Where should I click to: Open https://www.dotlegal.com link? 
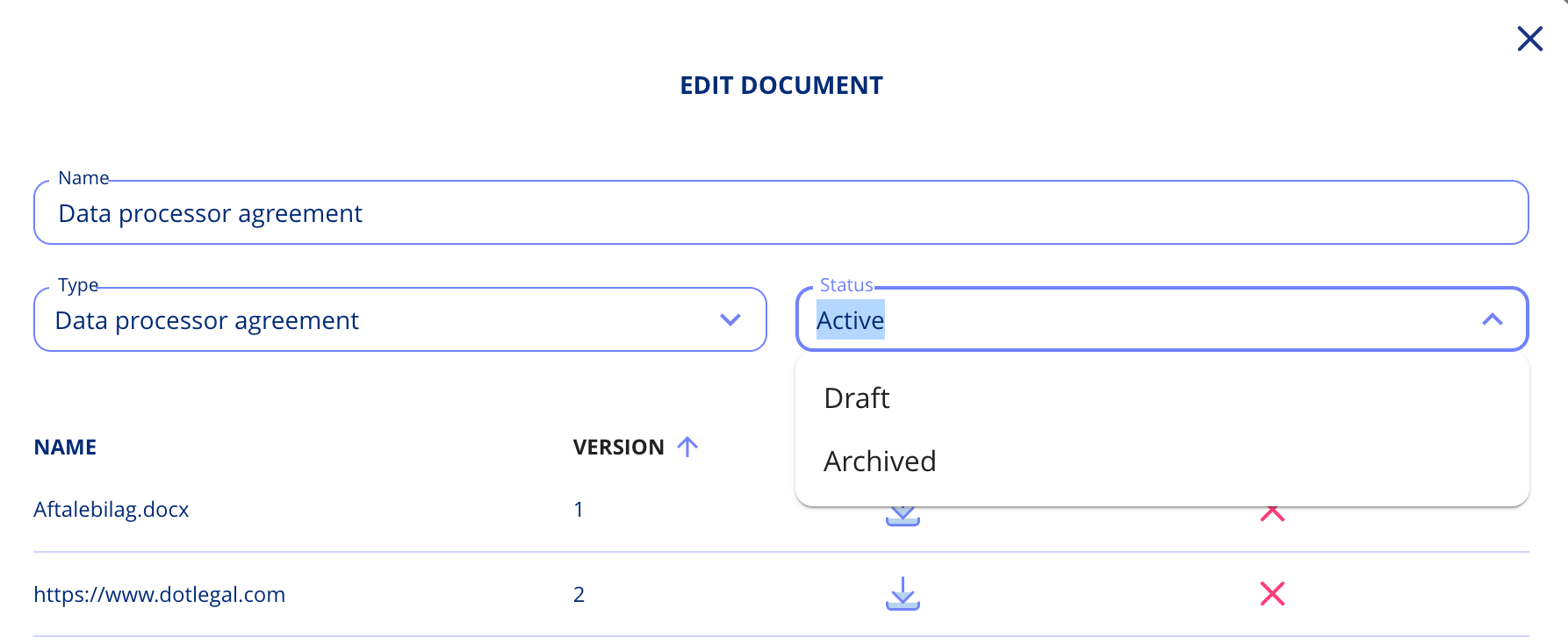point(159,595)
